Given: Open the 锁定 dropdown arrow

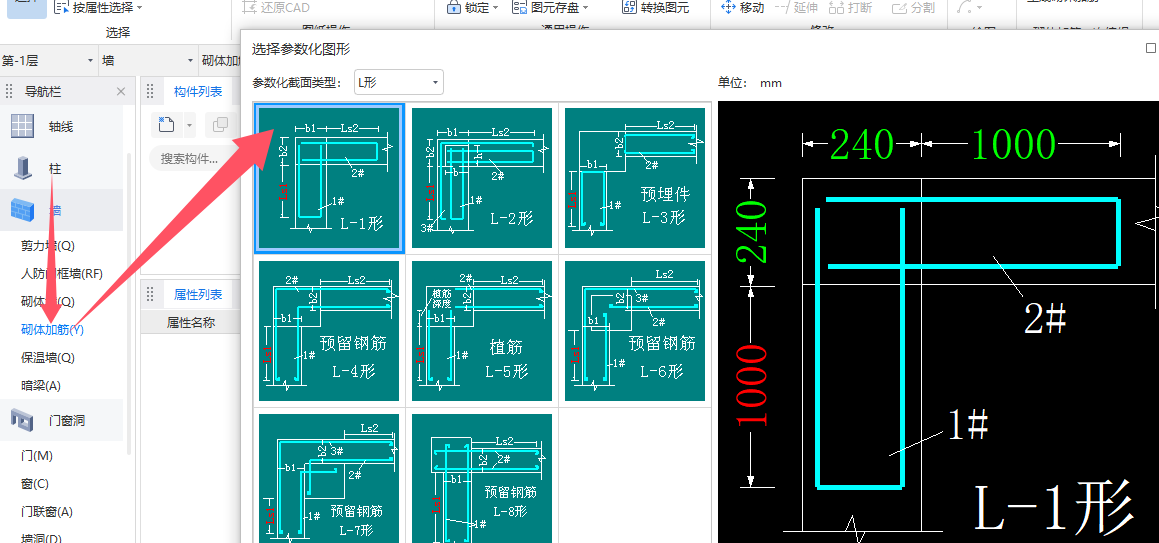Looking at the screenshot, I should tap(495, 7).
